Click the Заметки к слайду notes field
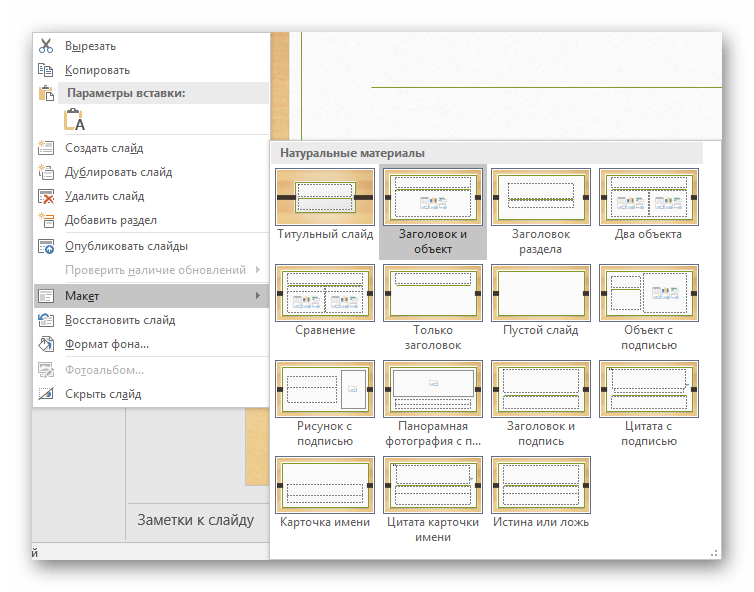 click(x=195, y=520)
